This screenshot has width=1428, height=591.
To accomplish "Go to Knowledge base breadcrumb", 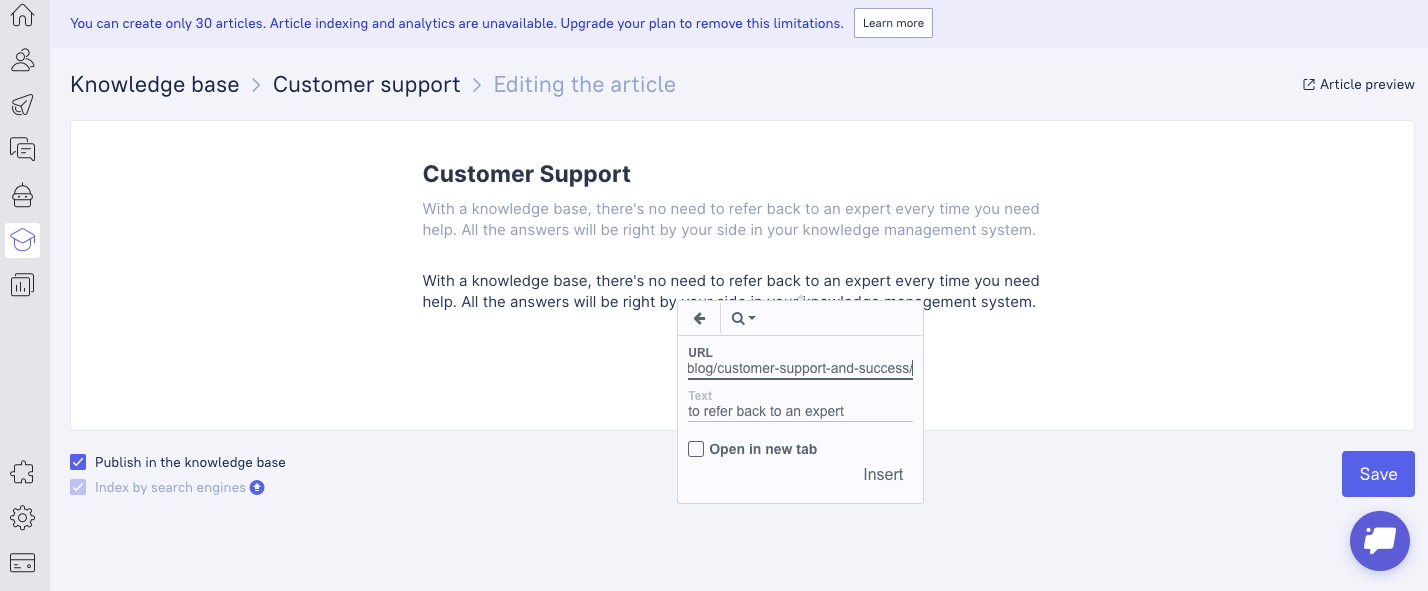I will coord(155,85).
